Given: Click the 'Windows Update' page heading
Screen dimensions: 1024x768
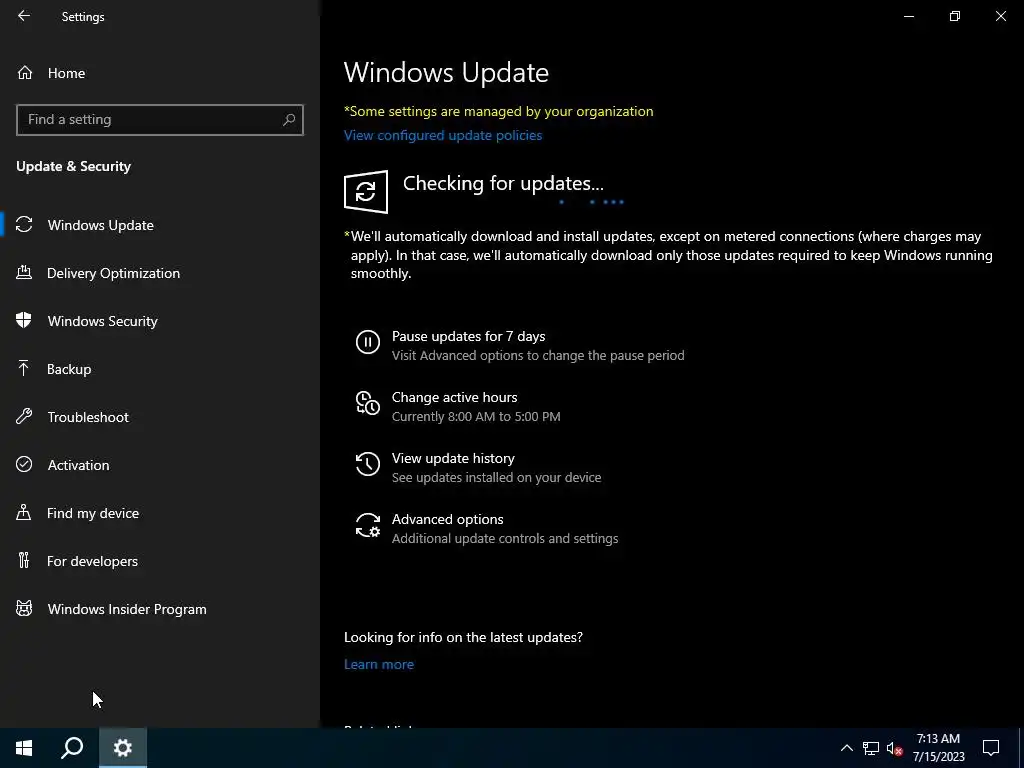Looking at the screenshot, I should (x=446, y=72).
